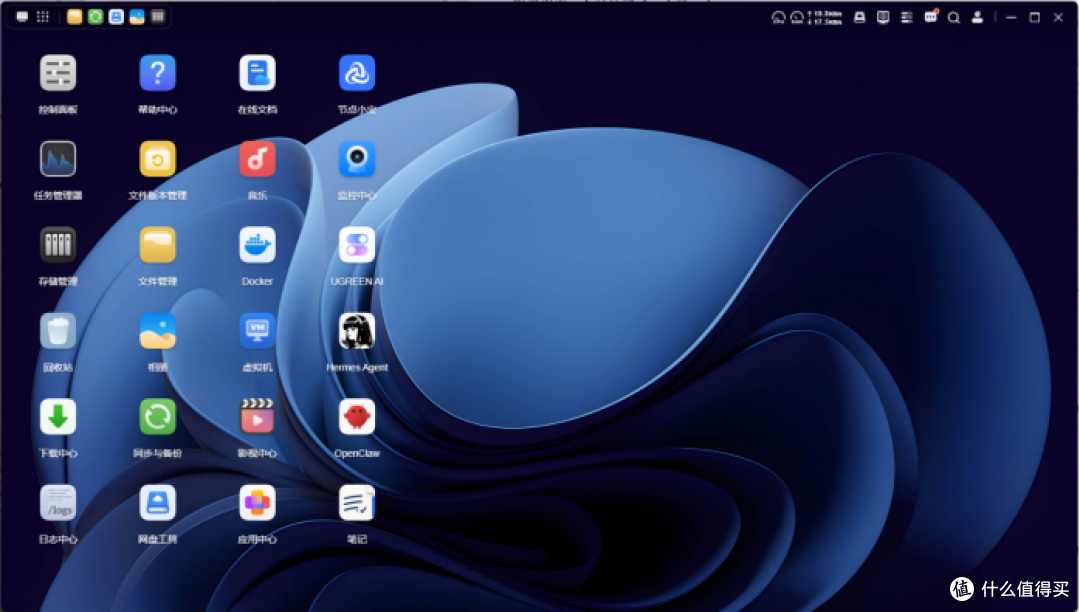This screenshot has height=612, width=1080.
Task: Open the 控制面板 control panel app
Action: pos(58,73)
